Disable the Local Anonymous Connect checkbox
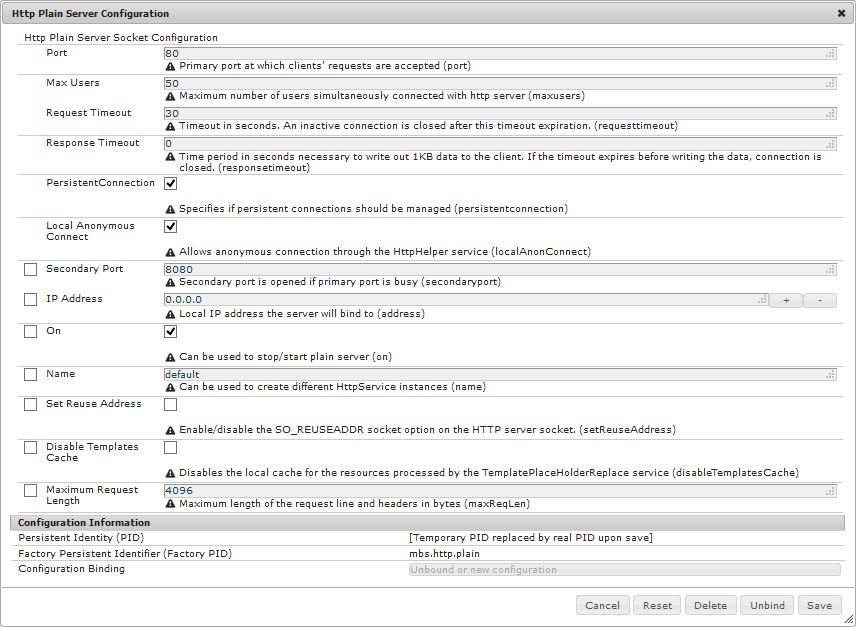 click(171, 227)
